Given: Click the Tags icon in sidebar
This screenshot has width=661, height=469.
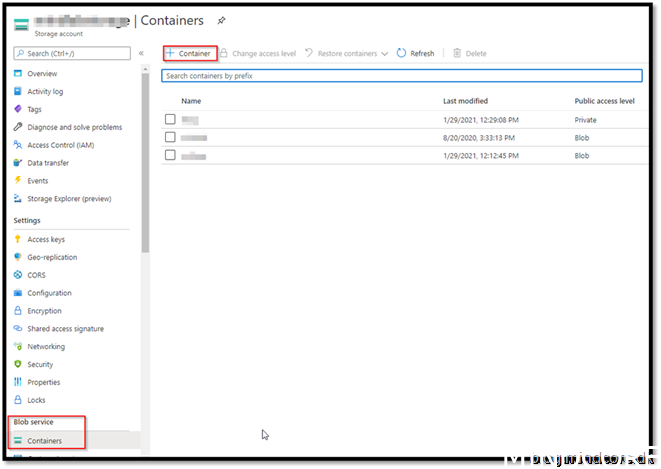Looking at the screenshot, I should [17, 109].
